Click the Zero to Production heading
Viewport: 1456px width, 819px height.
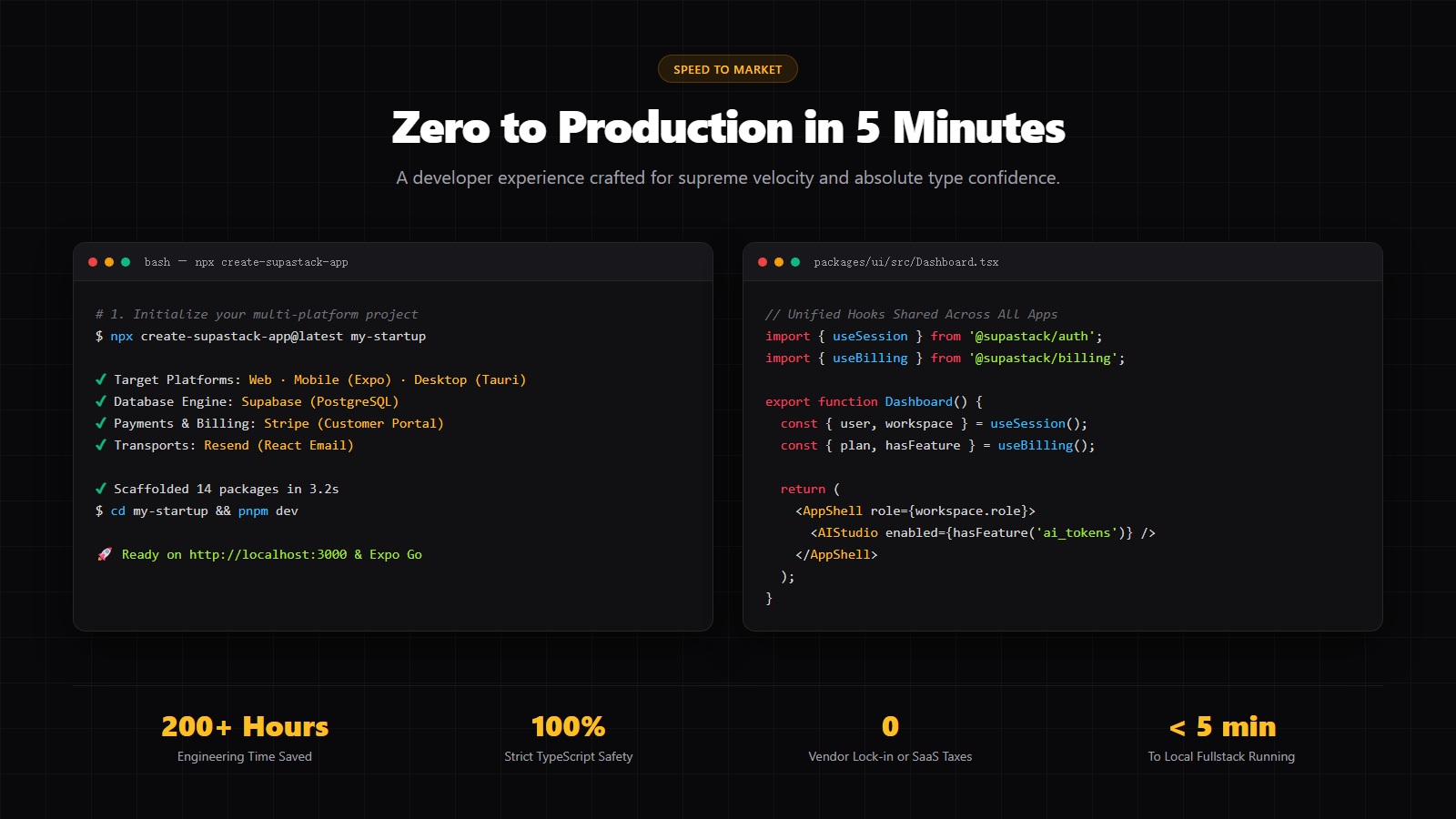pyautogui.click(x=728, y=127)
